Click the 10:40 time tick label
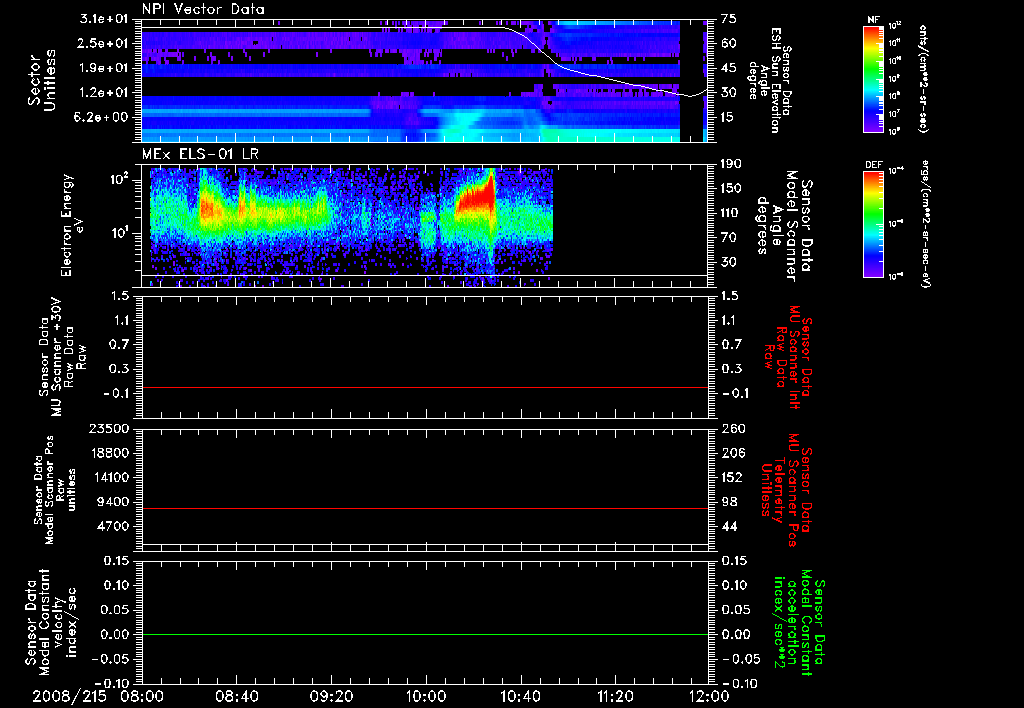 click(x=520, y=696)
